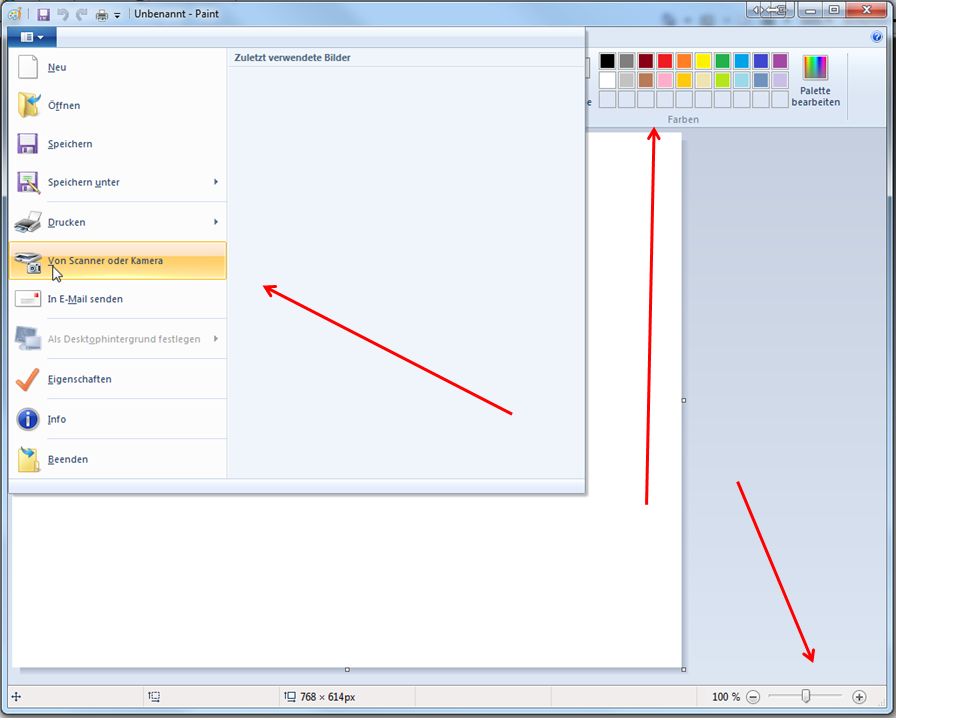Click the printer icon in quick access toolbar

pyautogui.click(x=102, y=15)
